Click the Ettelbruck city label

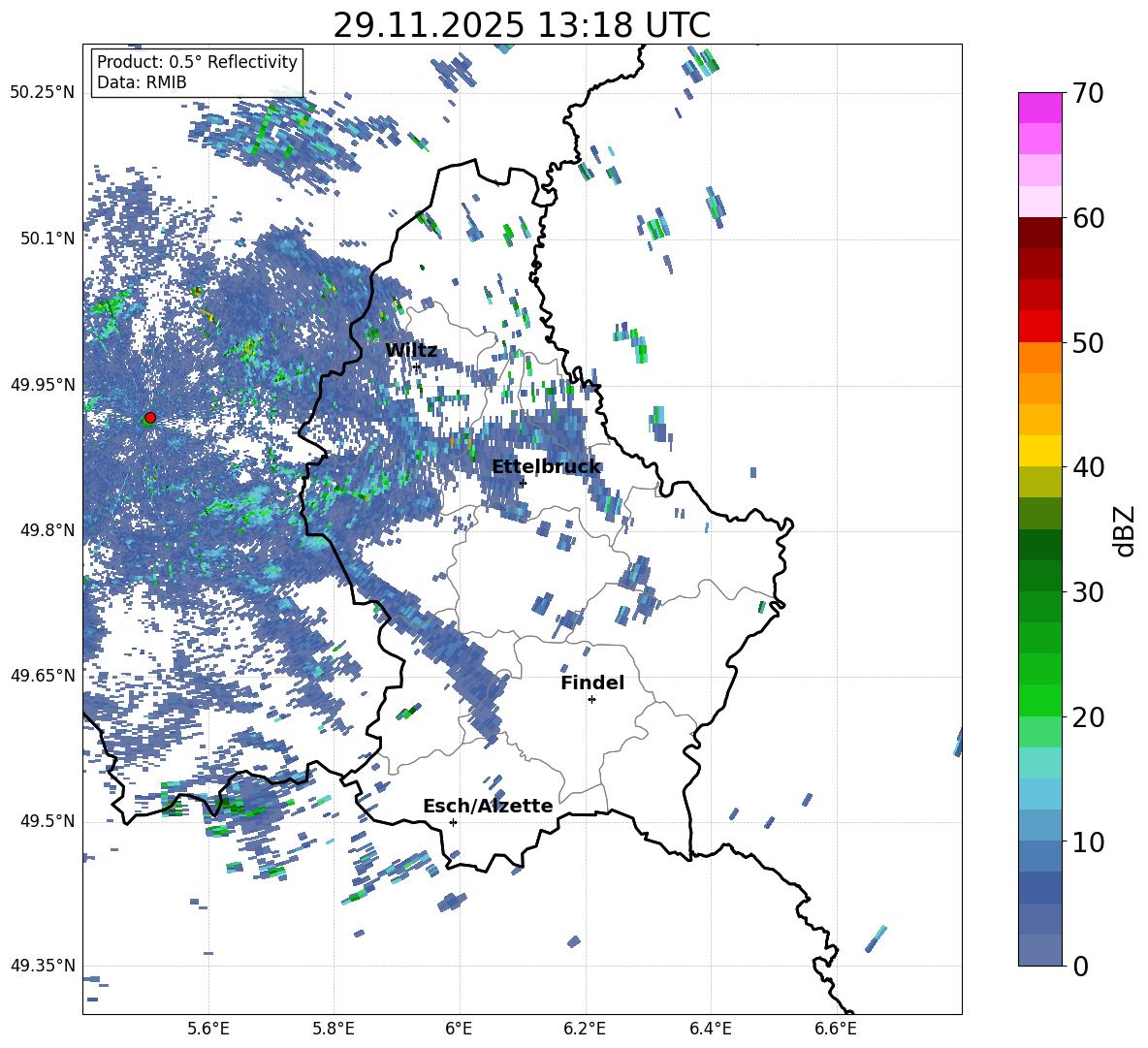546,467
